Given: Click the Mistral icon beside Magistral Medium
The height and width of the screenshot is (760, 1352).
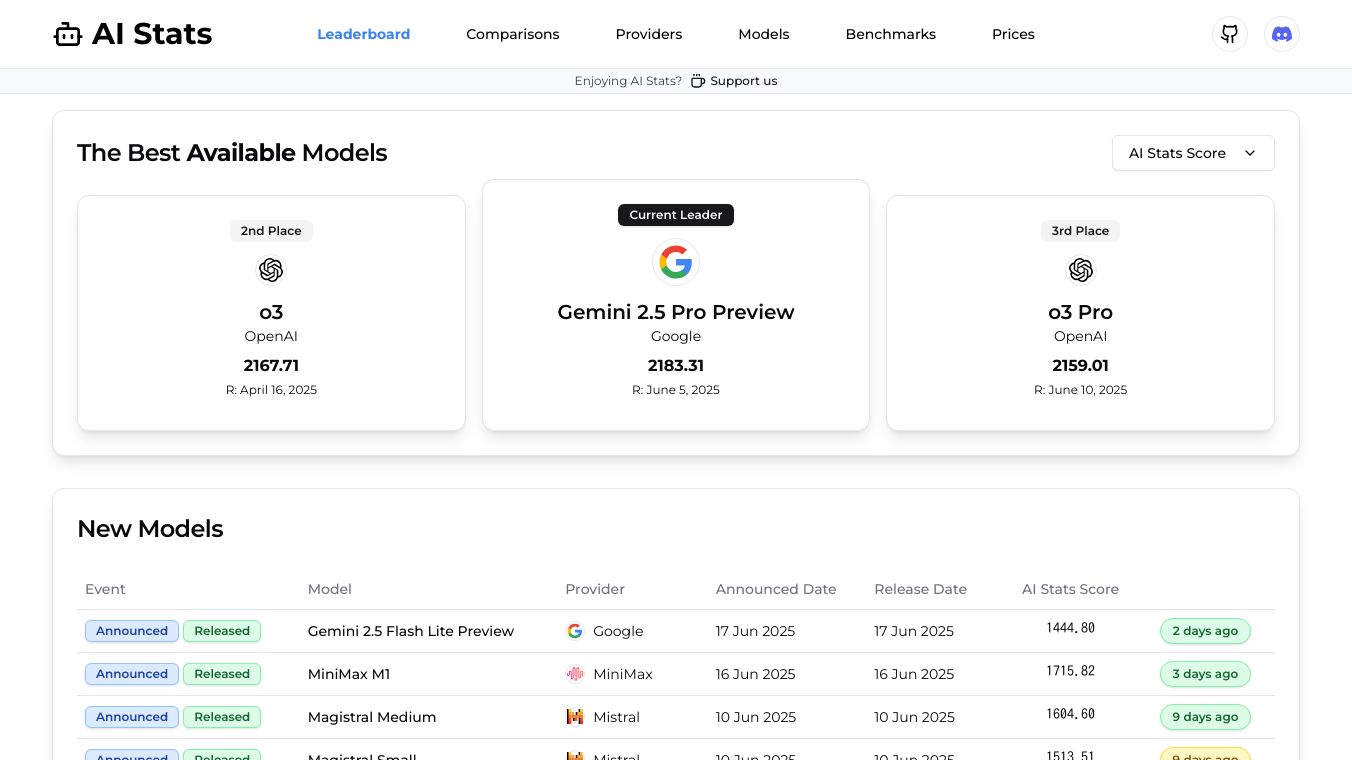Looking at the screenshot, I should [575, 717].
